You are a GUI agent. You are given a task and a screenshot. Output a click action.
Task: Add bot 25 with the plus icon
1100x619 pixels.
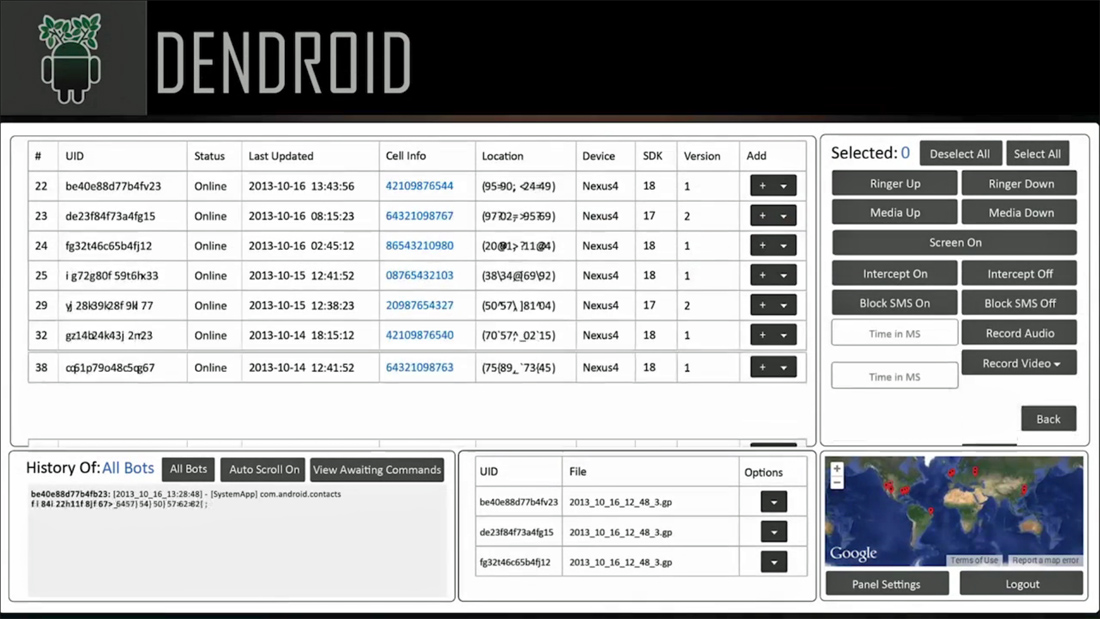tap(763, 275)
